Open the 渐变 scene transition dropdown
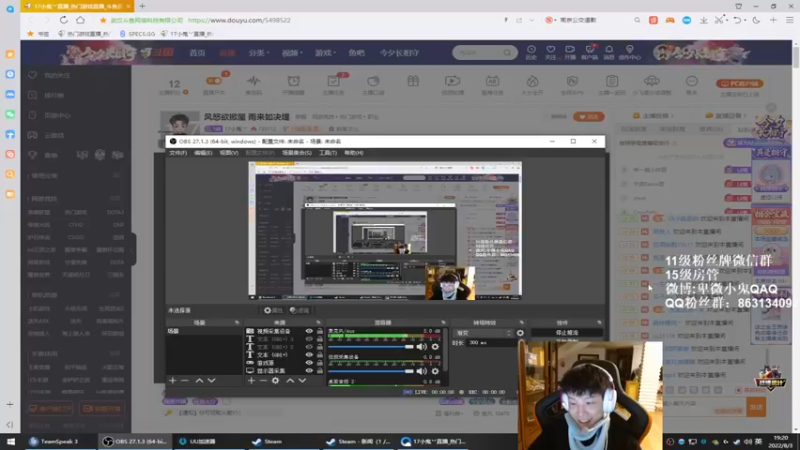The height and width of the screenshot is (450, 800). 483,333
